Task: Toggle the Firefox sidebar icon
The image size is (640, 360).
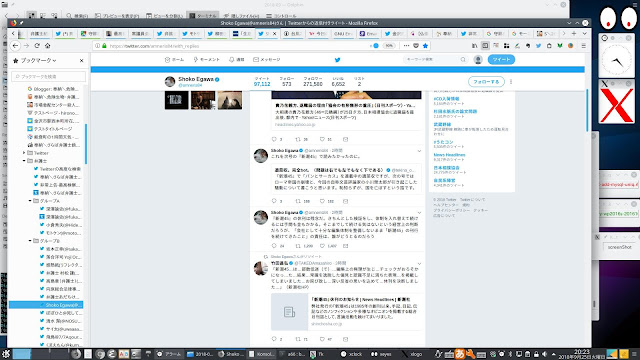Action: (x=485, y=46)
